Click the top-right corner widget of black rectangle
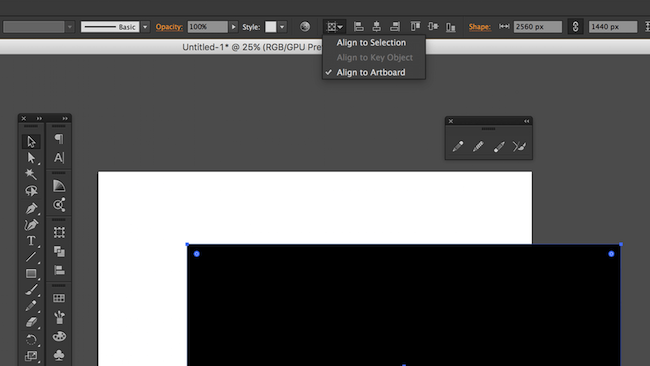 [611, 254]
